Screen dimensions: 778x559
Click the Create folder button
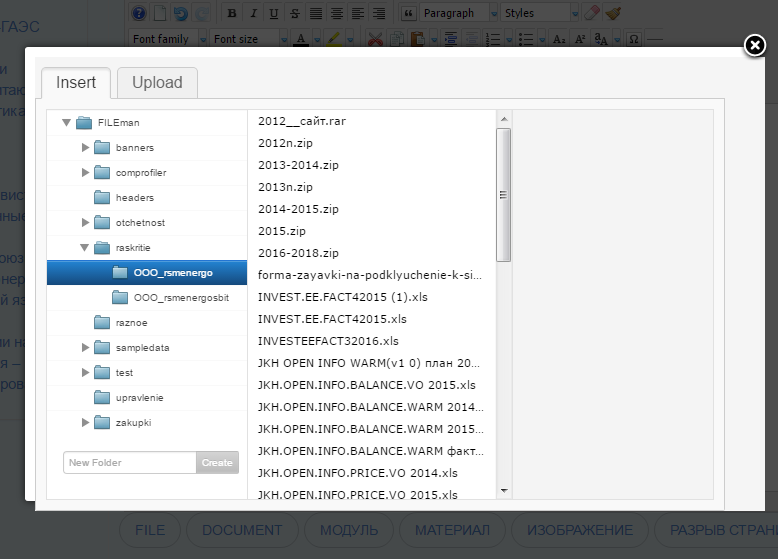(217, 462)
